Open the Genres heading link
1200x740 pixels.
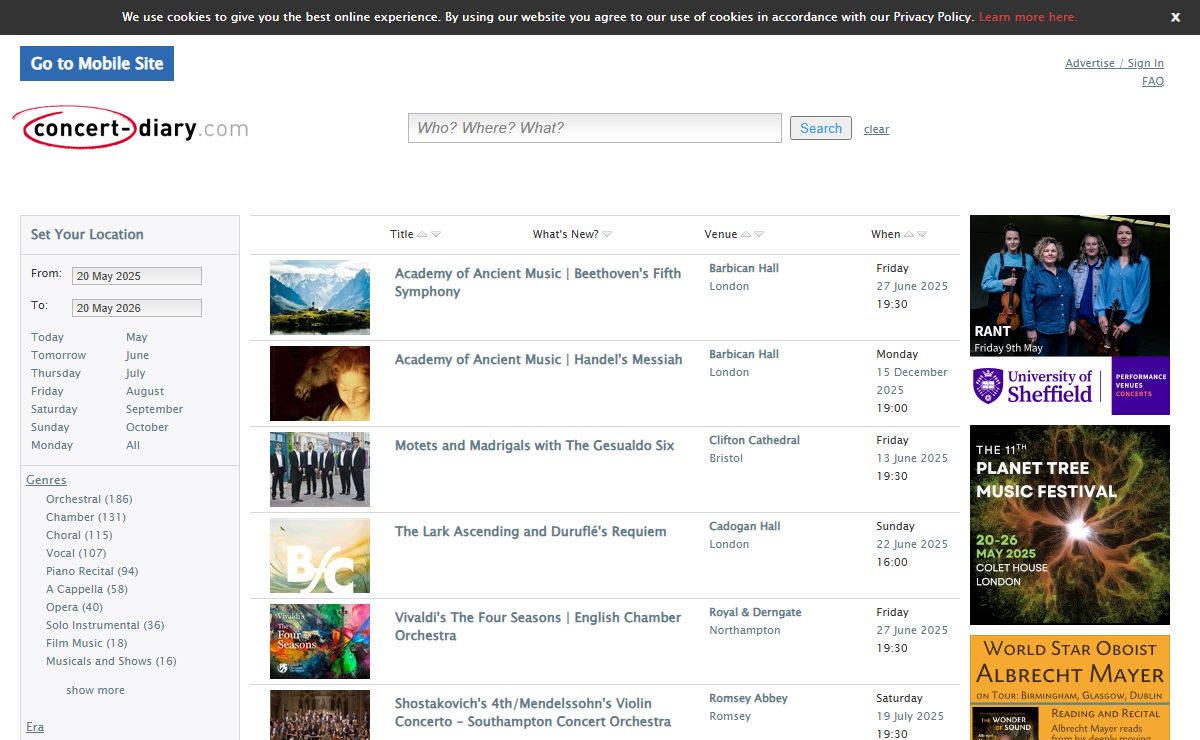click(x=46, y=480)
